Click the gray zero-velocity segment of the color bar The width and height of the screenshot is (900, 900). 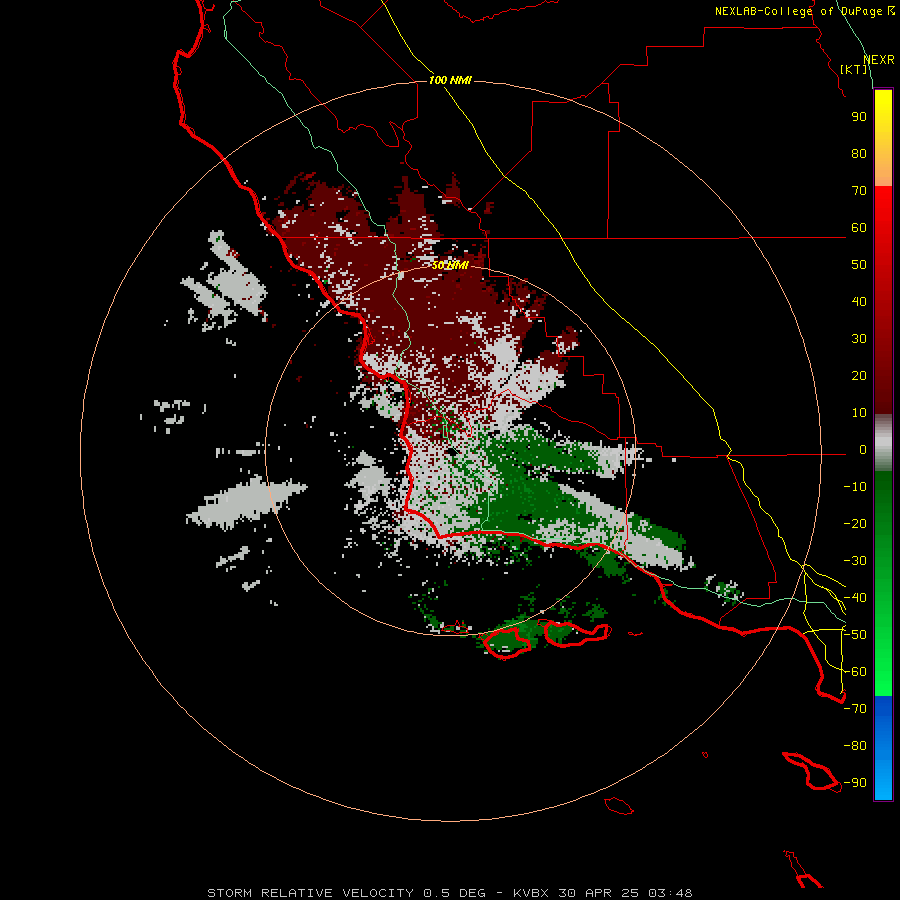tap(883, 443)
